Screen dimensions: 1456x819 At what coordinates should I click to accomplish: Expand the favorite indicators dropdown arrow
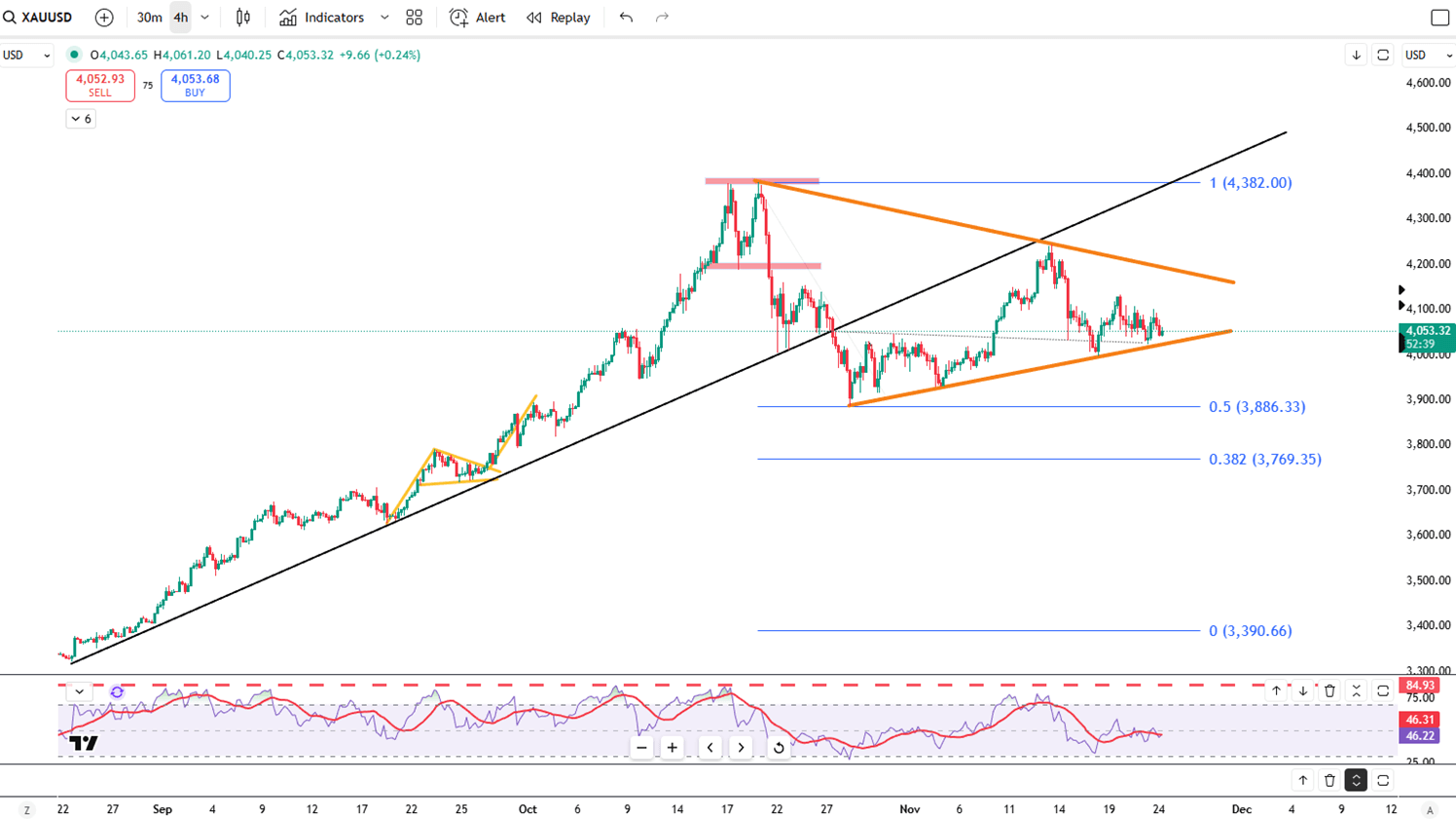click(x=384, y=18)
